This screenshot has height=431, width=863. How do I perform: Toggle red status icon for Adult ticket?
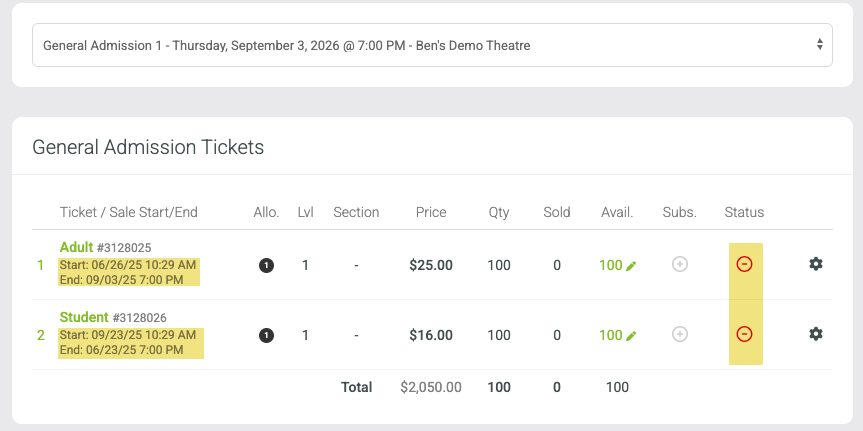[744, 264]
